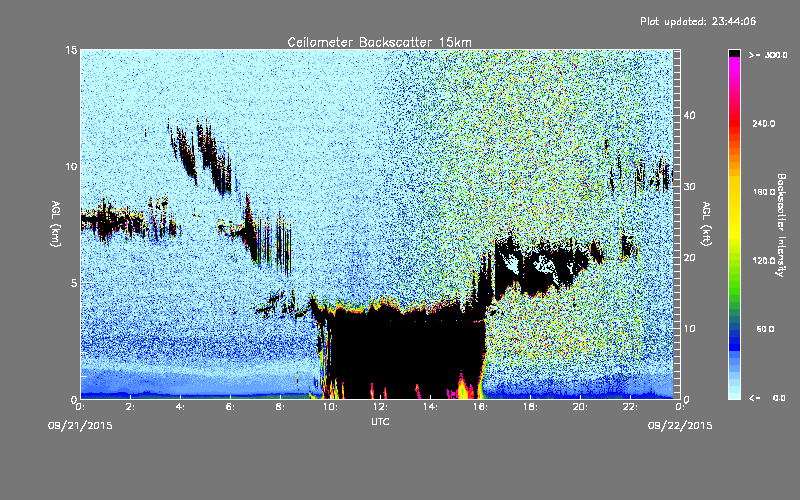The height and width of the screenshot is (500, 800).
Task: Click the "10" km tick on left axis
Action: pyautogui.click(x=71, y=167)
